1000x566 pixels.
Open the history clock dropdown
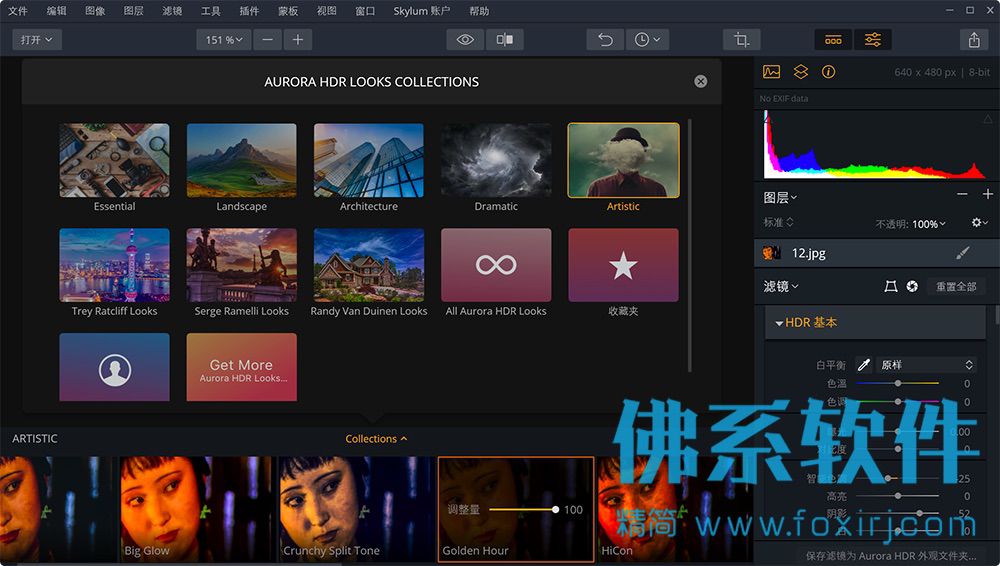647,40
